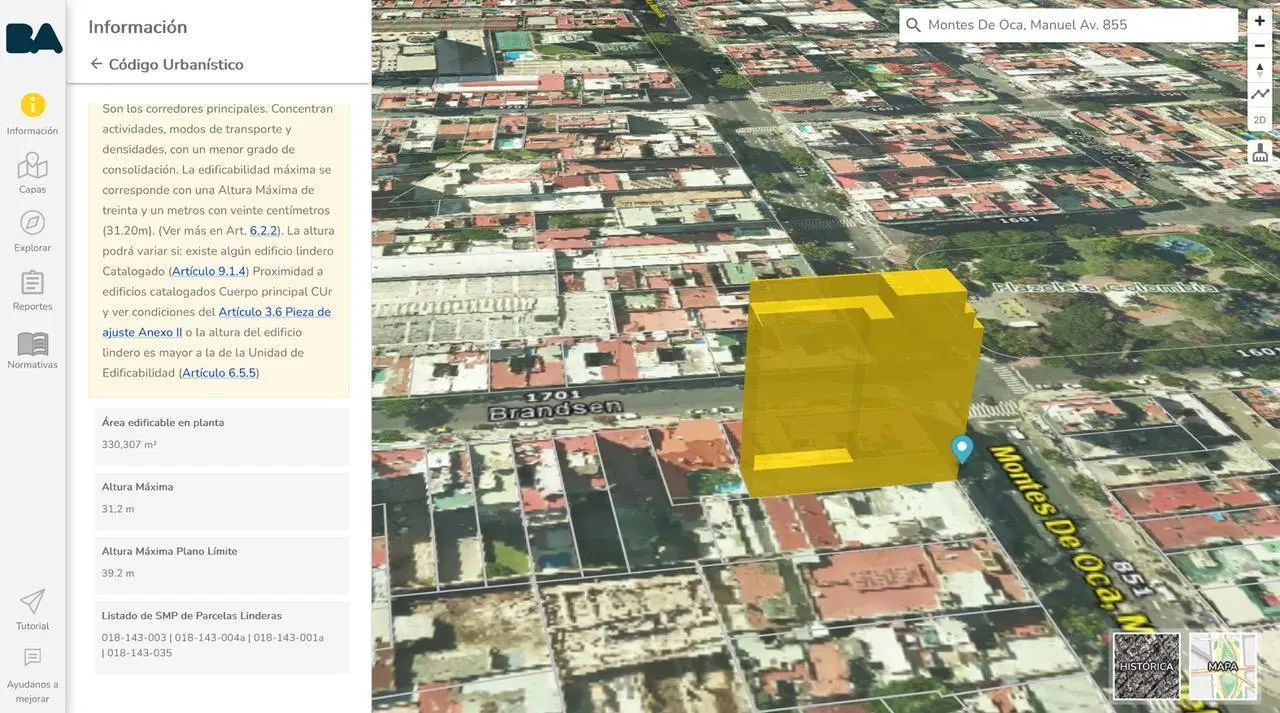Zoom in on the map

pyautogui.click(x=1260, y=21)
